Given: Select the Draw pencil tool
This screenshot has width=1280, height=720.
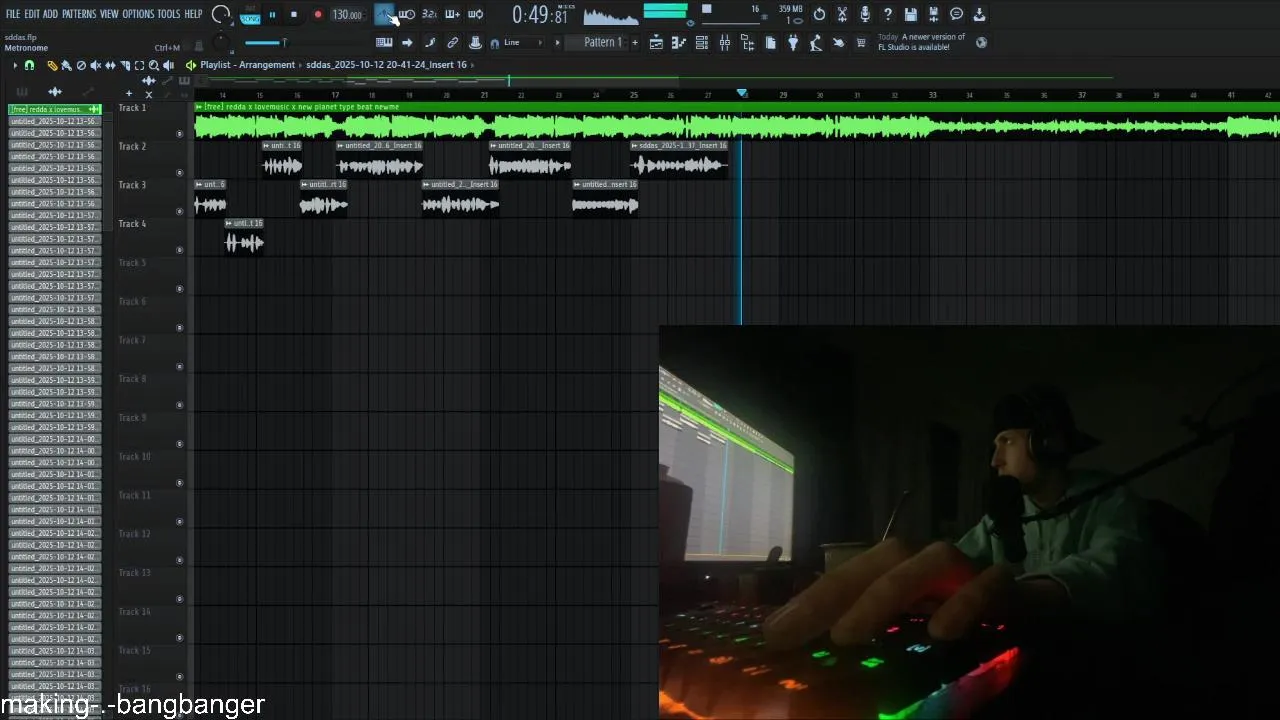Looking at the screenshot, I should point(52,65).
